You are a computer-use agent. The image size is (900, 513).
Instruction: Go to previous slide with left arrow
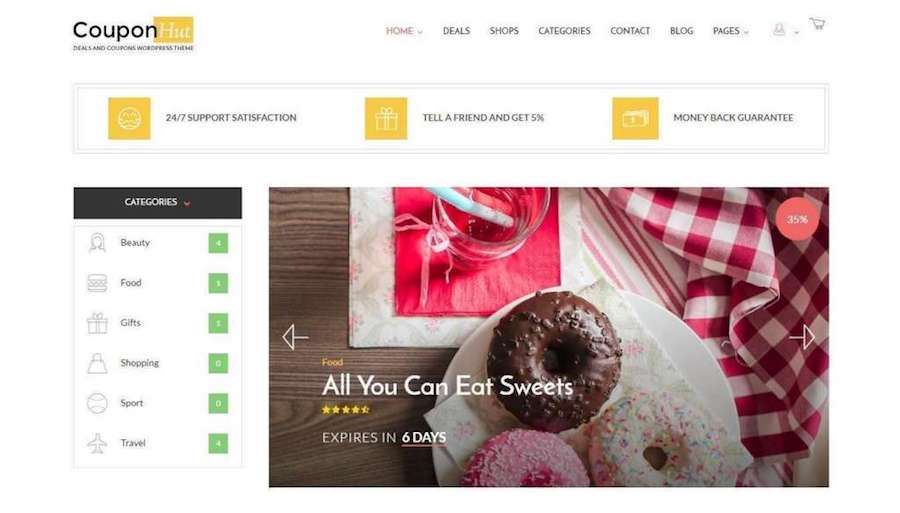click(295, 337)
